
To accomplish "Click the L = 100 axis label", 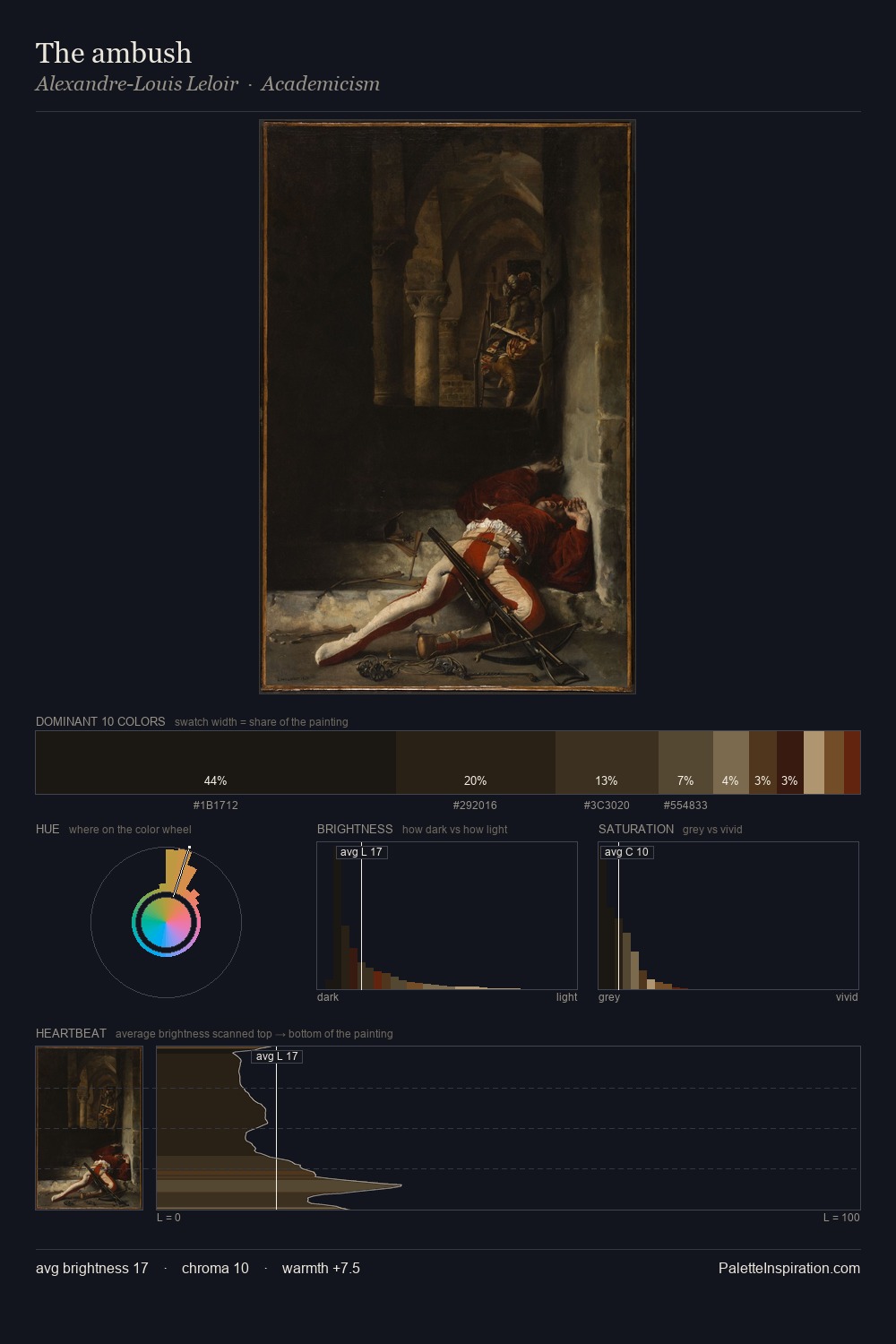I will click(x=841, y=1218).
